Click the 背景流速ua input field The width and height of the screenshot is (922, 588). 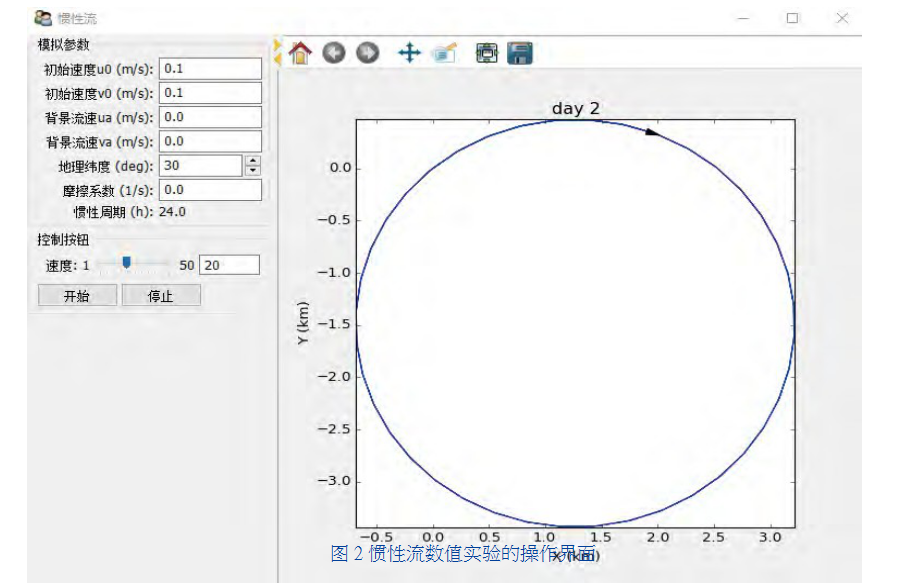(x=210, y=117)
